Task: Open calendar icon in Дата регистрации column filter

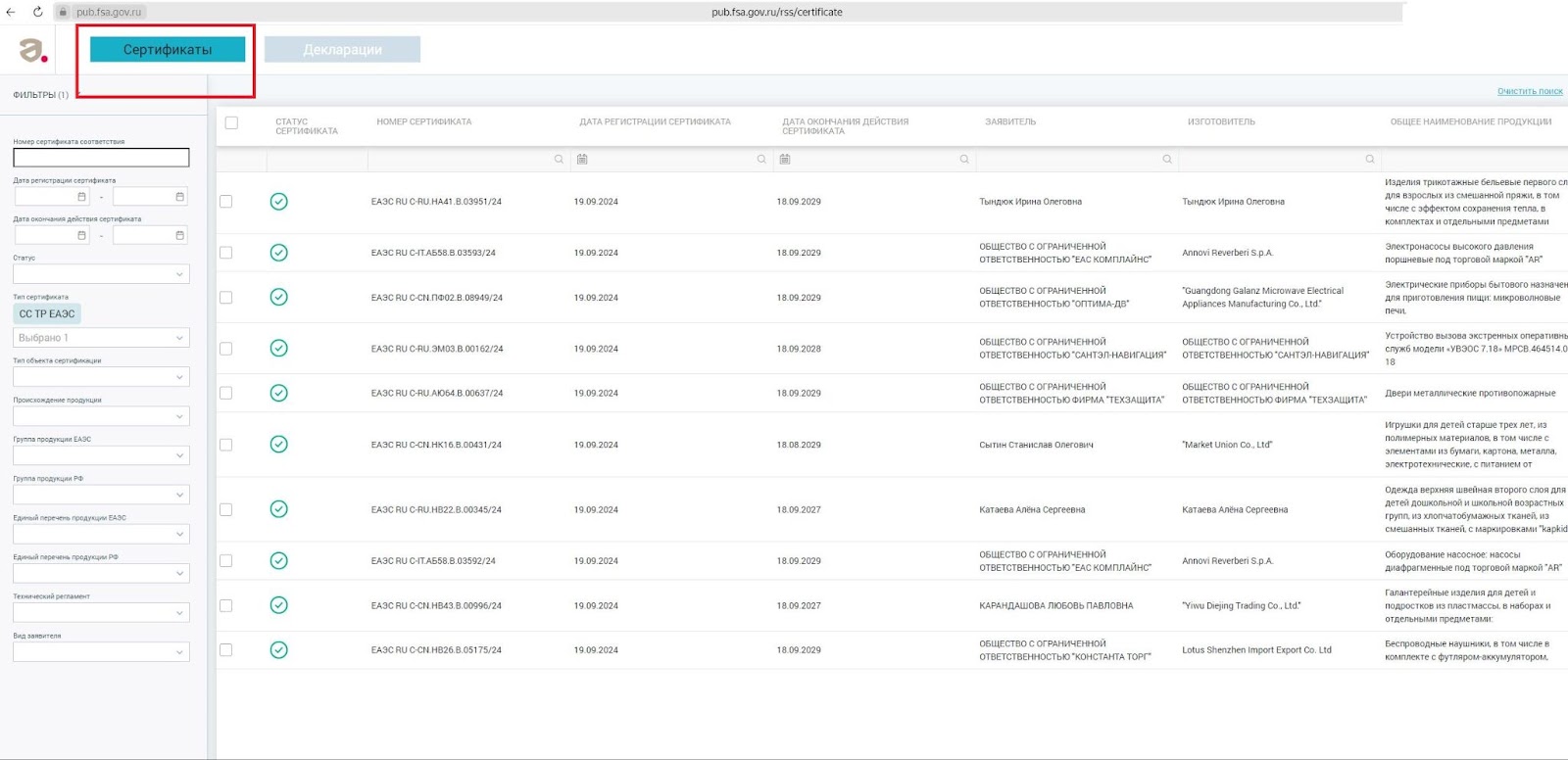Action: tap(582, 159)
